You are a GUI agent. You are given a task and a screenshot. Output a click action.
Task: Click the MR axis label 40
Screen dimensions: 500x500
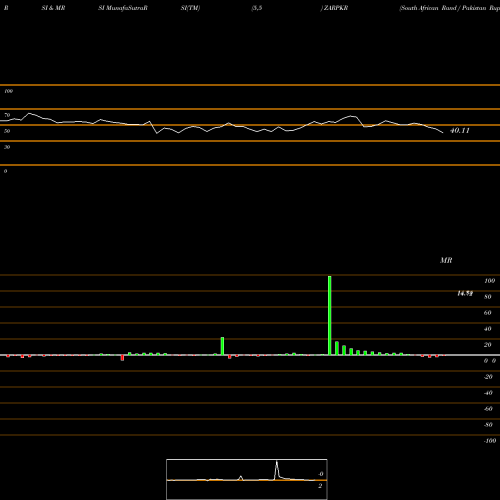(x=488, y=329)
